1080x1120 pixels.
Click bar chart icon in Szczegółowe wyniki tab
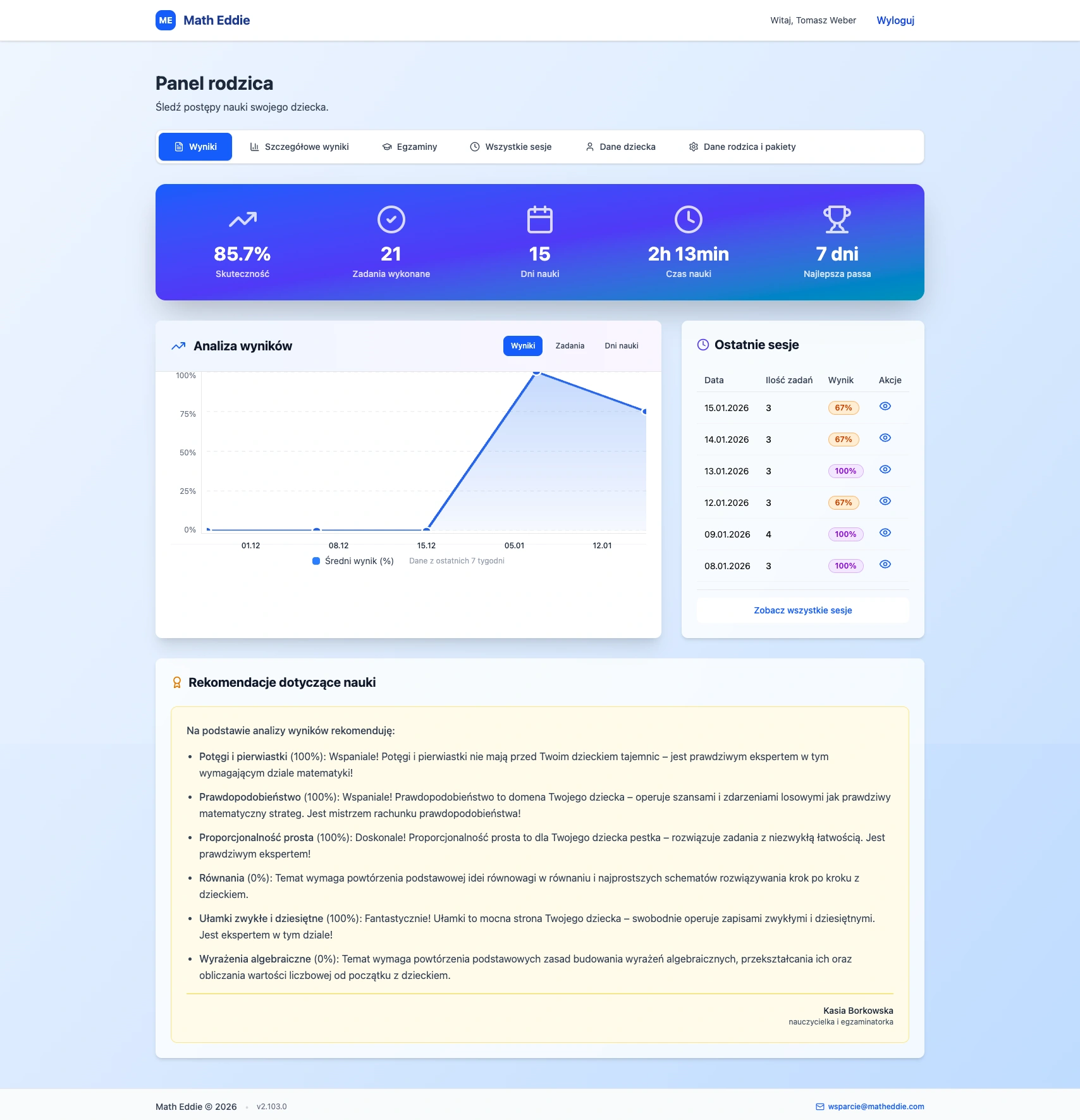pyautogui.click(x=255, y=147)
